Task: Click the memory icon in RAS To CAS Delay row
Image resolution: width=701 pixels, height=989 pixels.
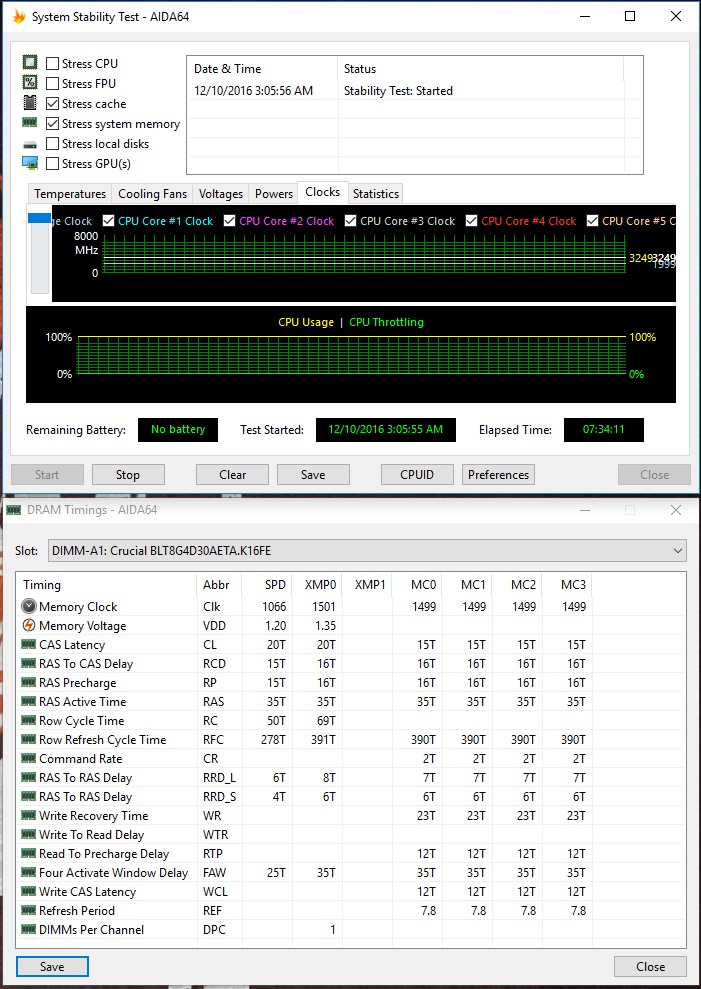Action: 28,663
